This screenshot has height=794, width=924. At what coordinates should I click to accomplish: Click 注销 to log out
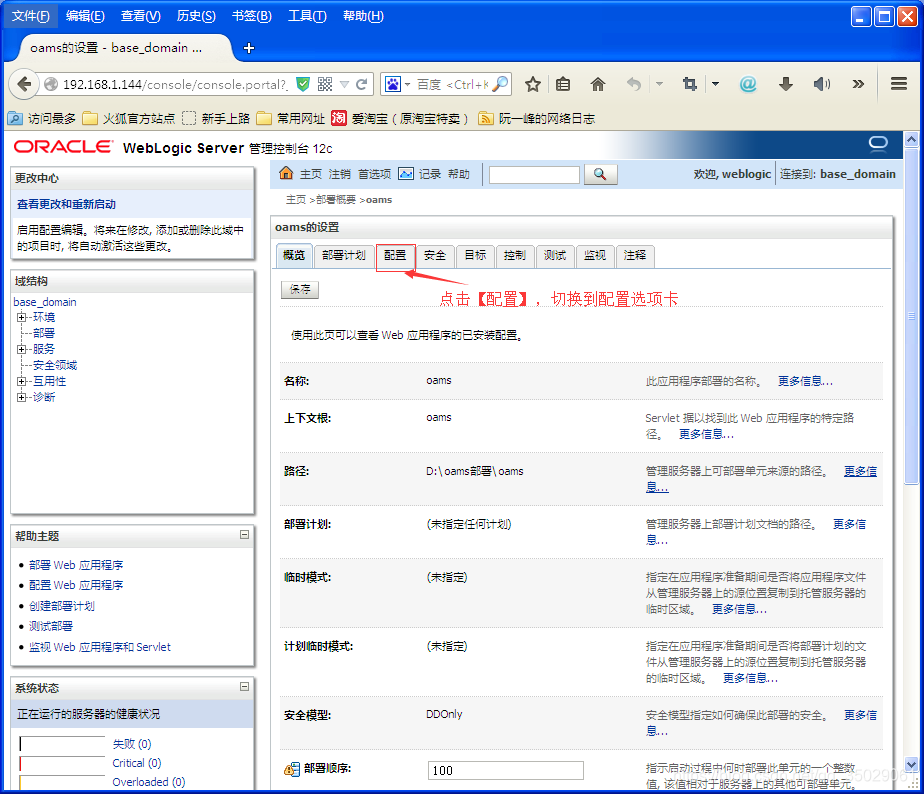(x=339, y=174)
